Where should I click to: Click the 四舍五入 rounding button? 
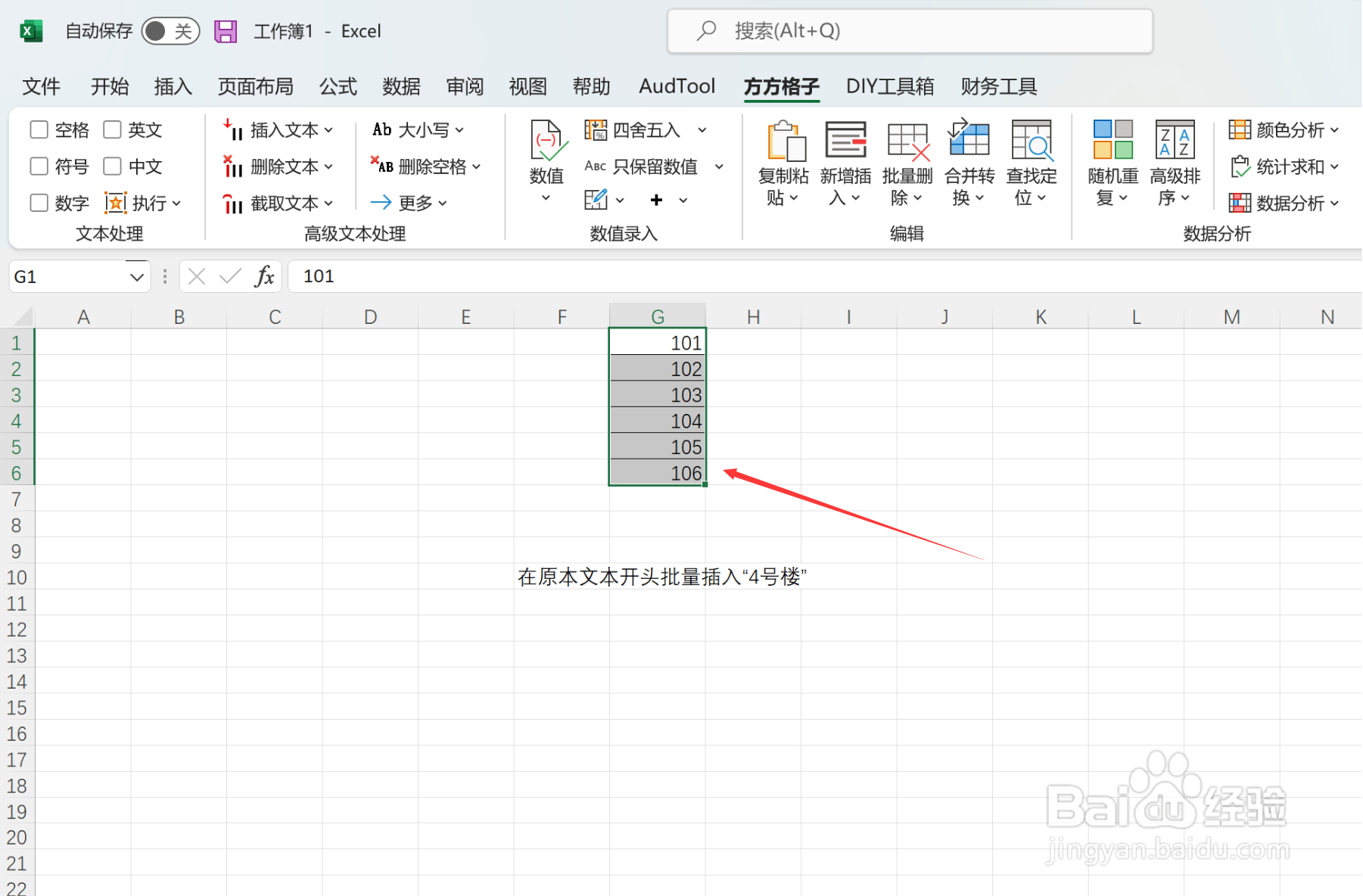tap(633, 130)
